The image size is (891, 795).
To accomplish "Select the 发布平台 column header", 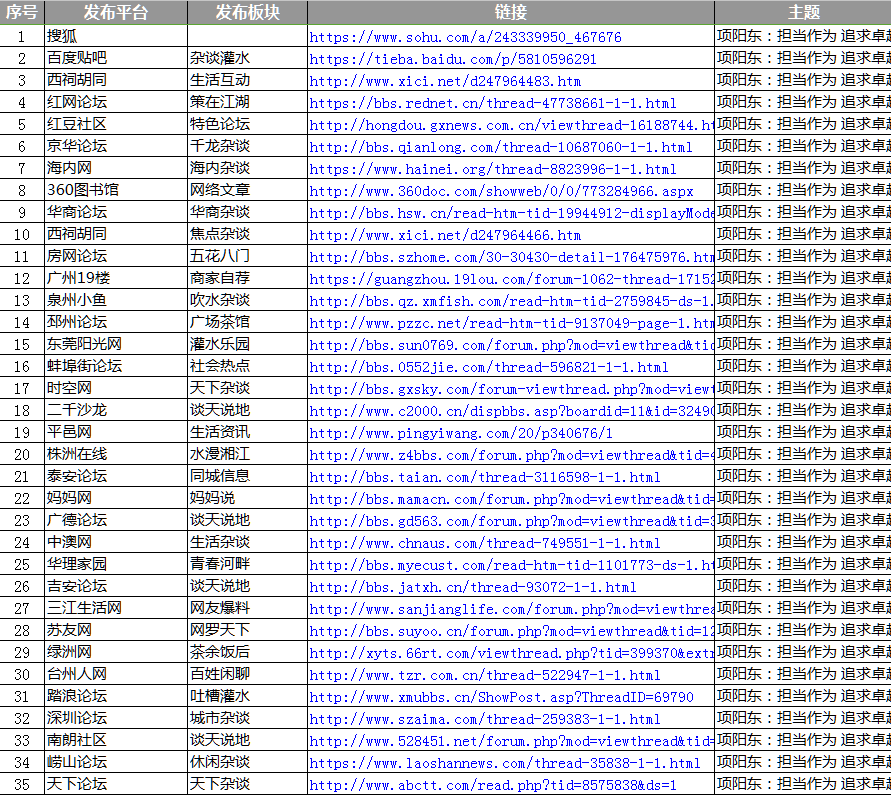I will (x=115, y=13).
